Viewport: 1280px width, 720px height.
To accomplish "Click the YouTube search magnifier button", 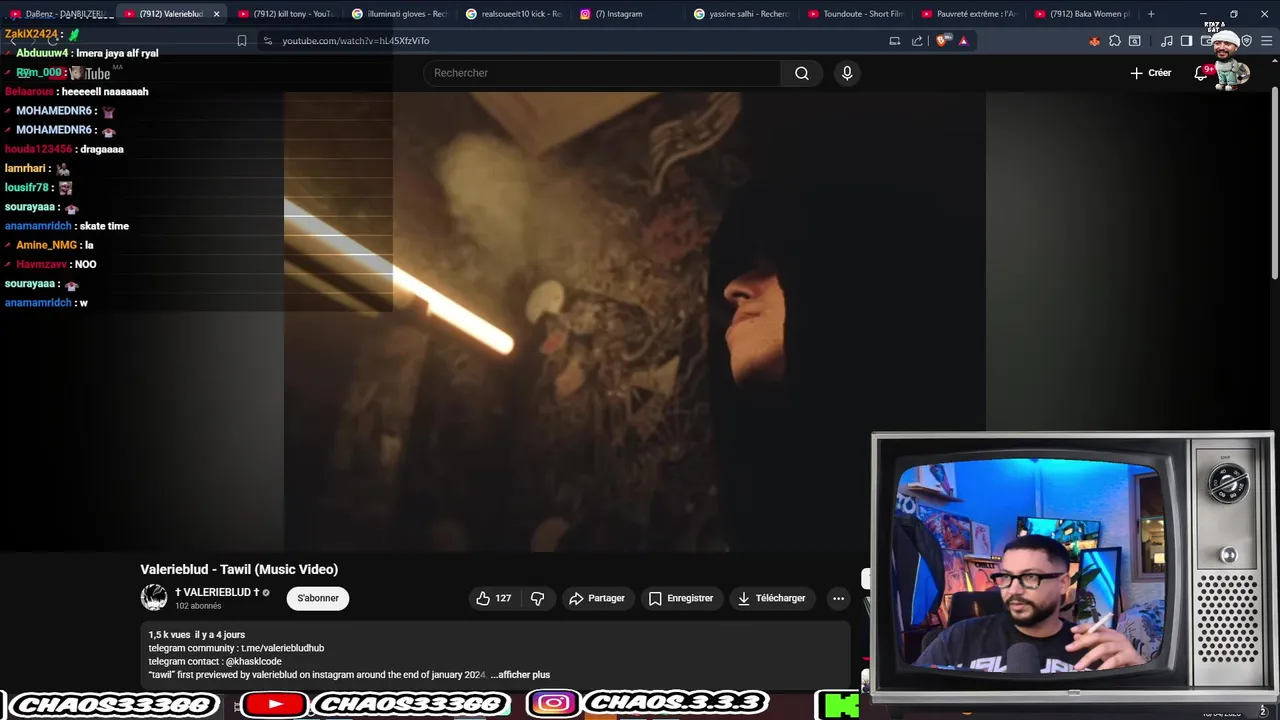I will [802, 73].
